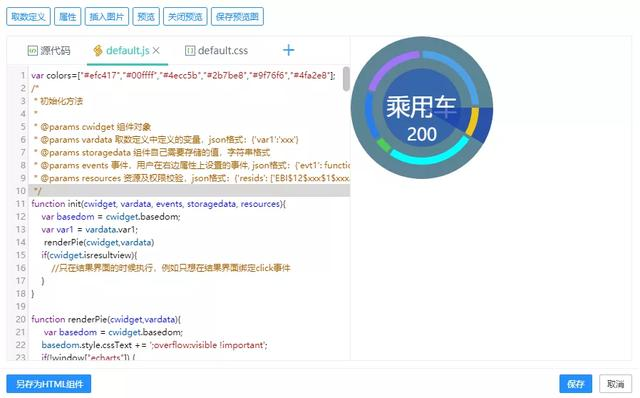The width and height of the screenshot is (640, 398).
Task: Click the if(cwidget.isresultview) line
Action: pyautogui.click(x=89, y=255)
